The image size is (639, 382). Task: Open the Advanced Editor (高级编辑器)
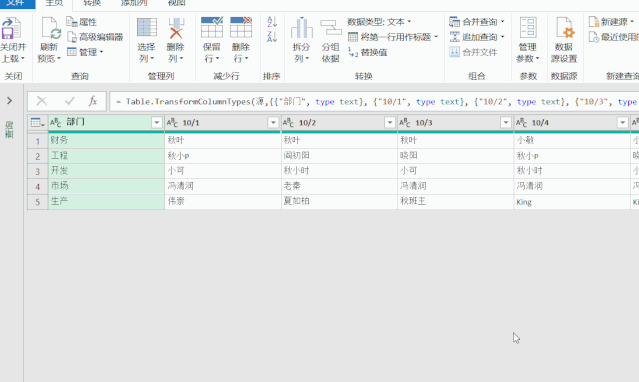[x=95, y=37]
